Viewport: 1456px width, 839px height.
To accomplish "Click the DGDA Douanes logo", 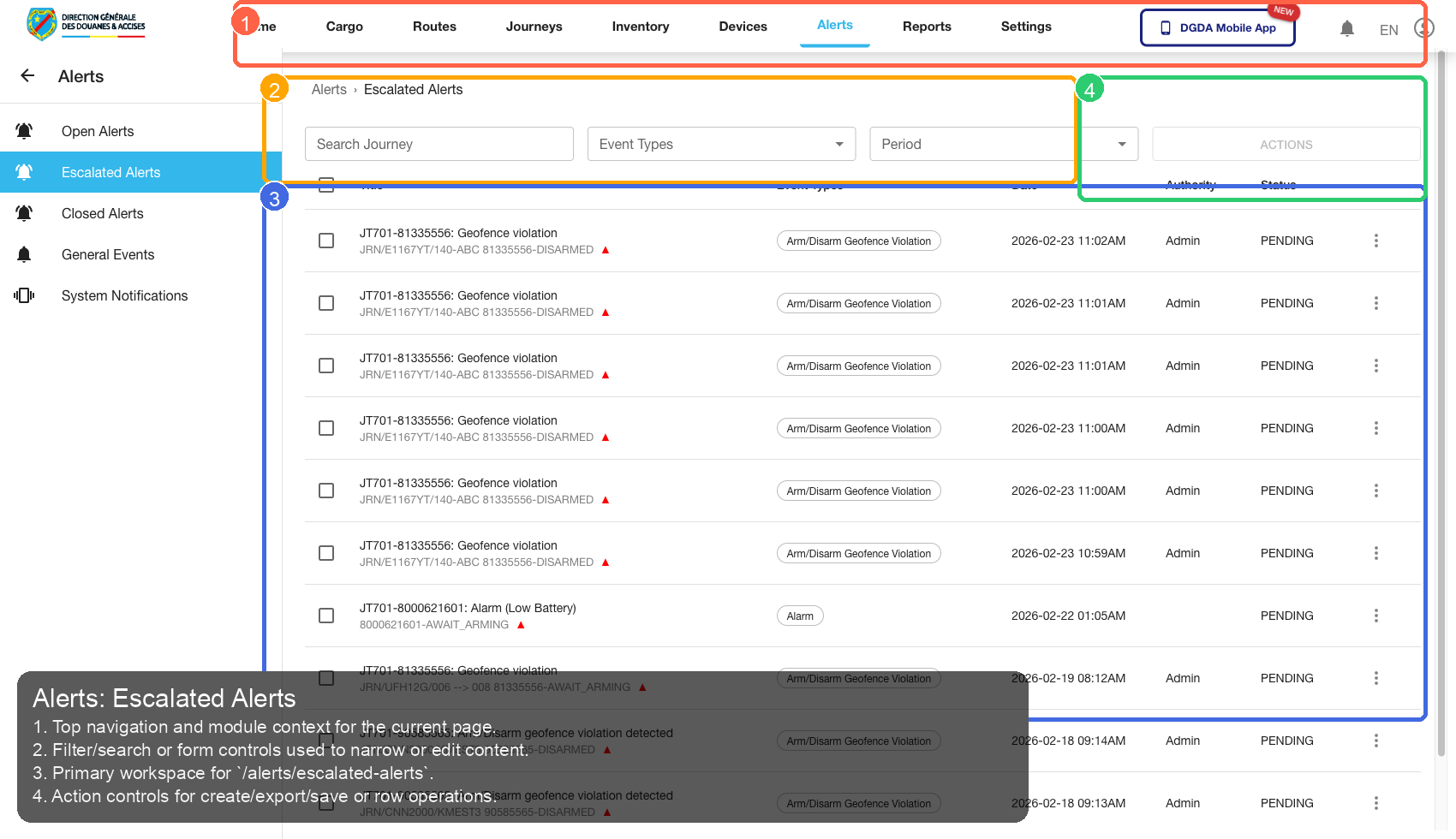I will click(85, 24).
